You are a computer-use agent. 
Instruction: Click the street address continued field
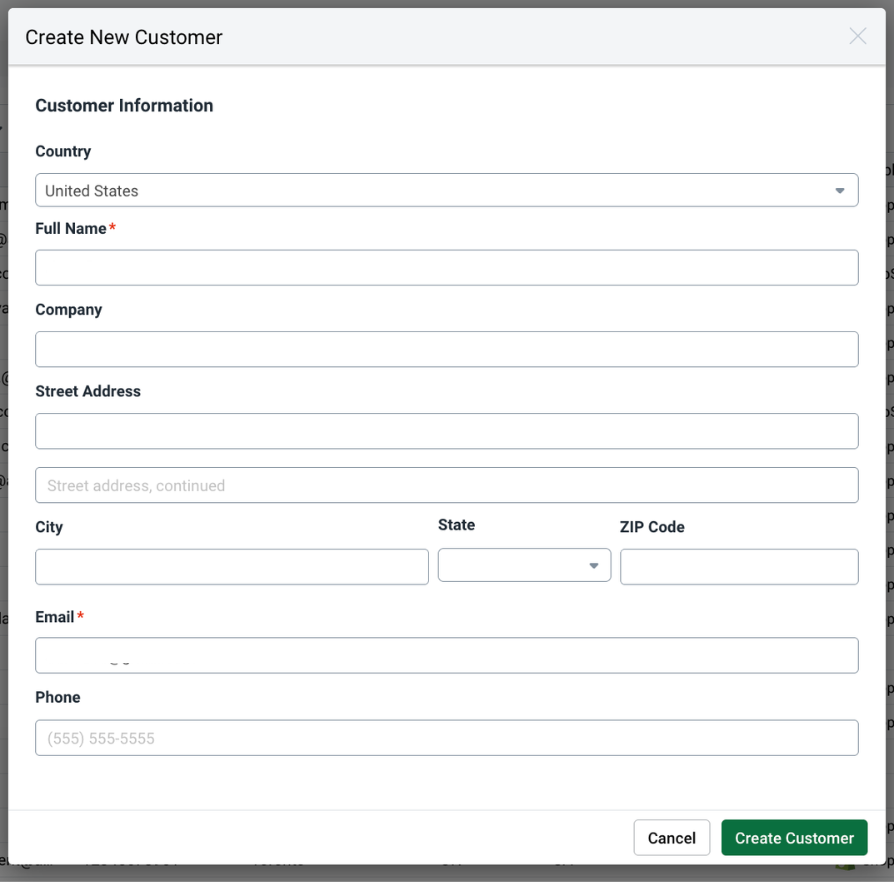[447, 485]
